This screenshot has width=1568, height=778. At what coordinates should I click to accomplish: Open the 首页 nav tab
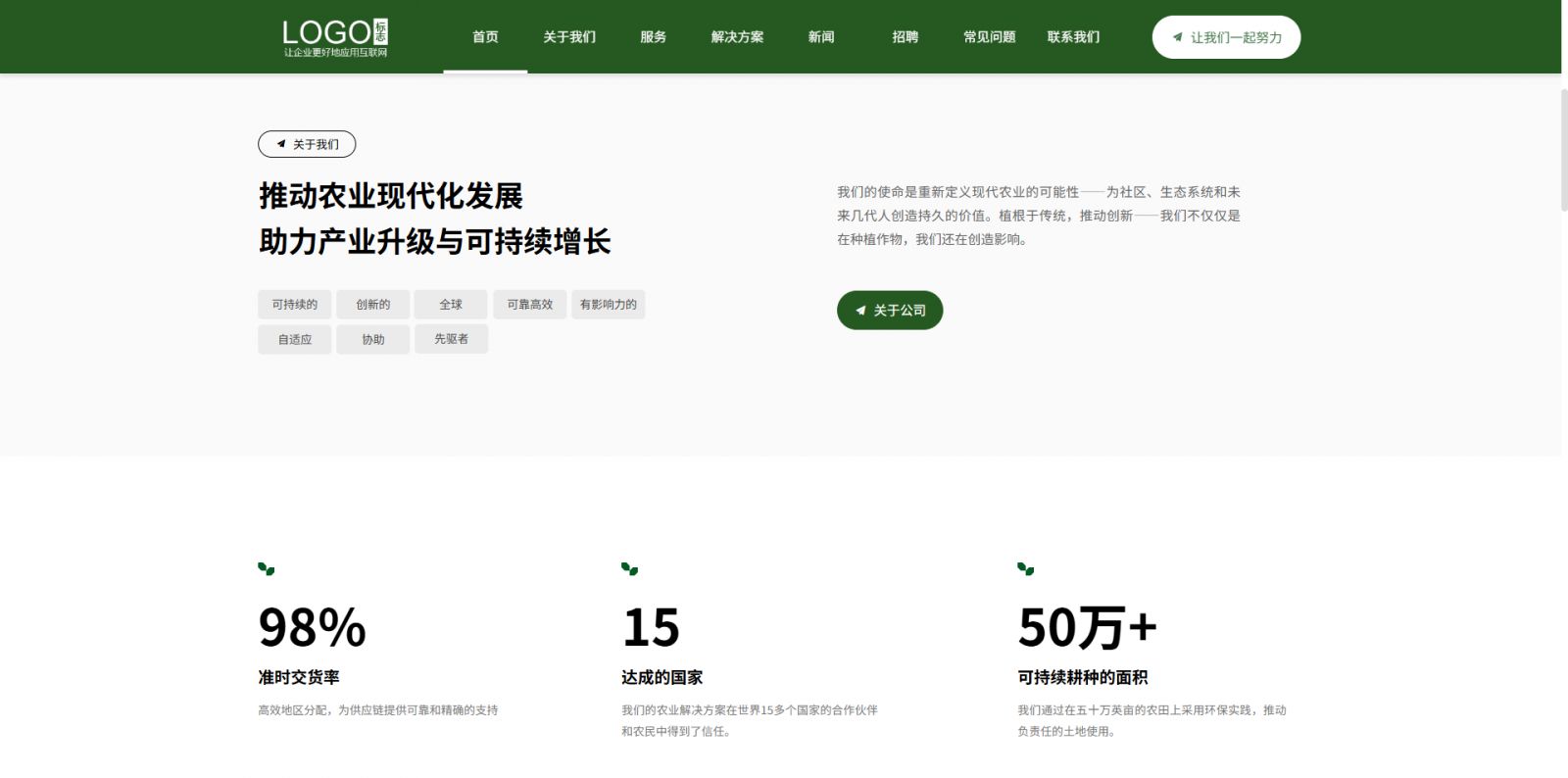485,37
